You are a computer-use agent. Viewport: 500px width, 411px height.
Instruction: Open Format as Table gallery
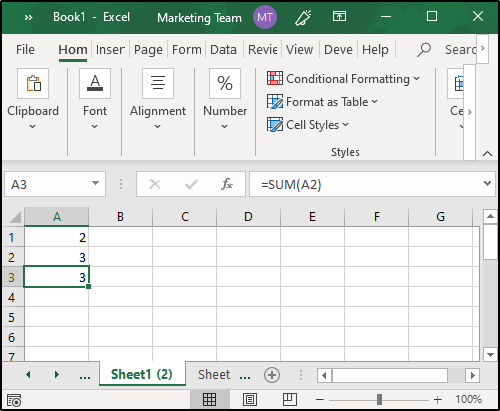tap(322, 102)
